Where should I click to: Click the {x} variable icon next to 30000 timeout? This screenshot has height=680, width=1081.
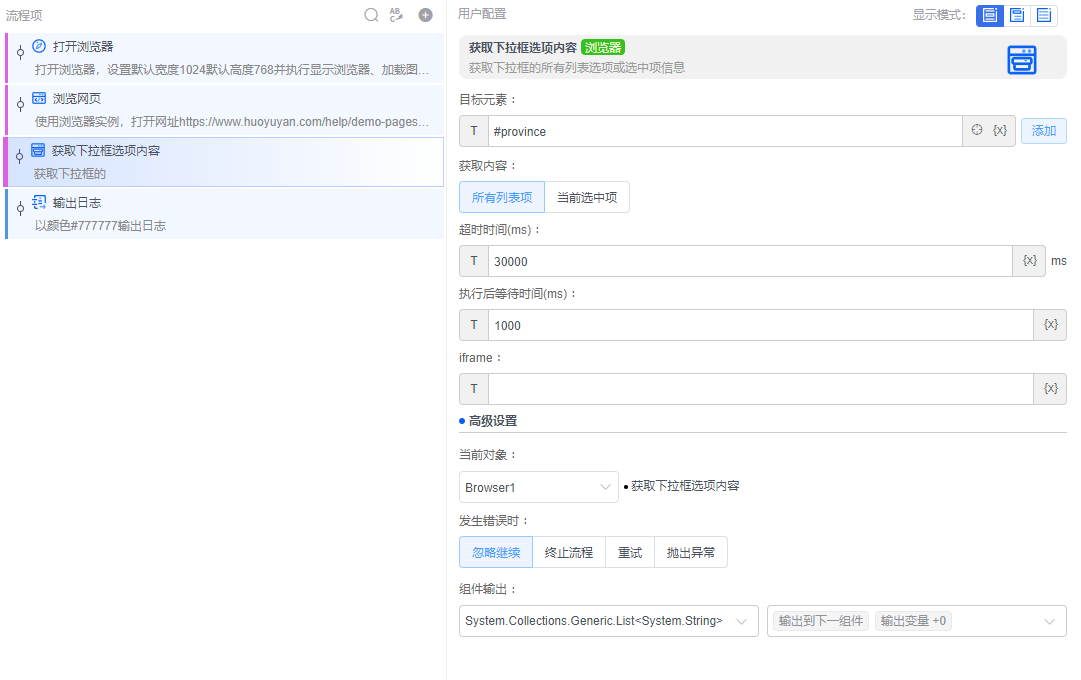(x=1031, y=260)
